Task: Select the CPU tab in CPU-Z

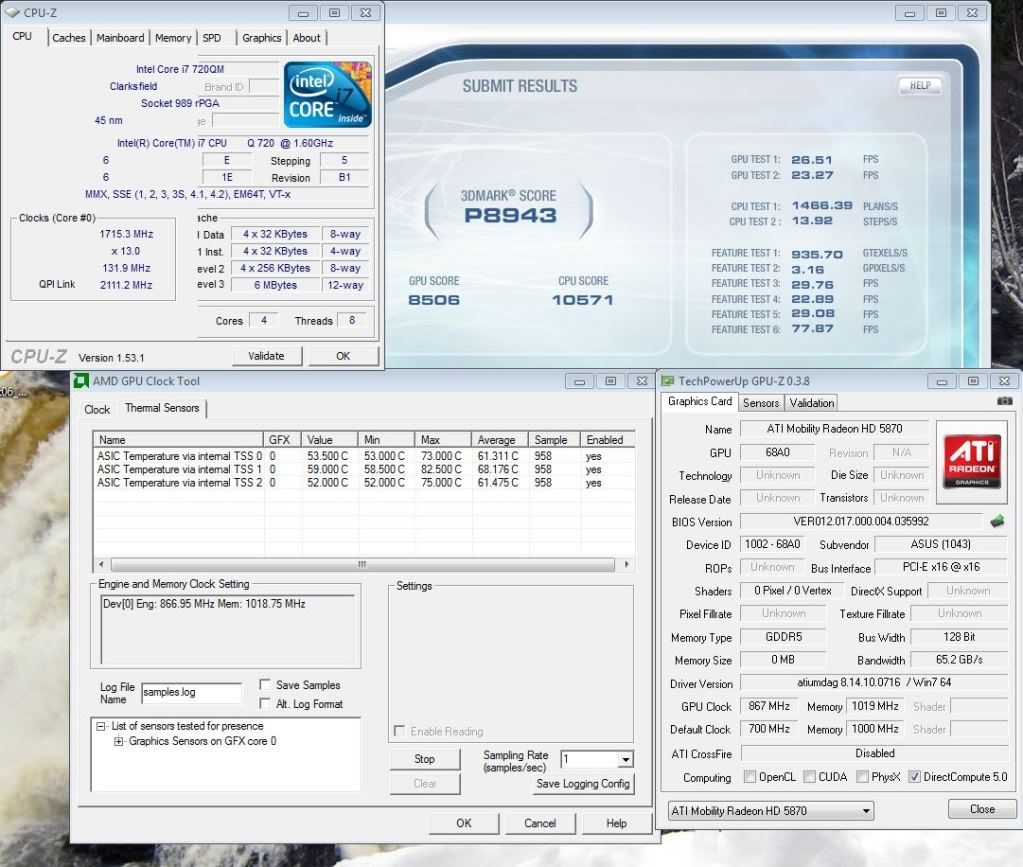Action: pyautogui.click(x=22, y=37)
